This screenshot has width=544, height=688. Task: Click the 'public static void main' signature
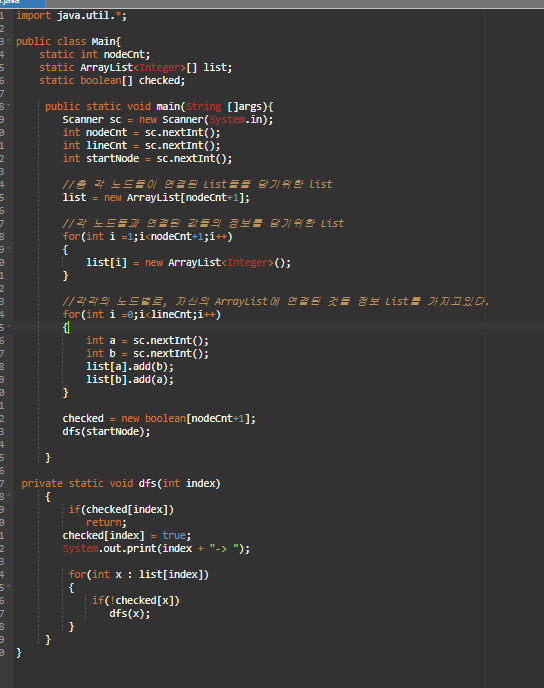coord(159,107)
